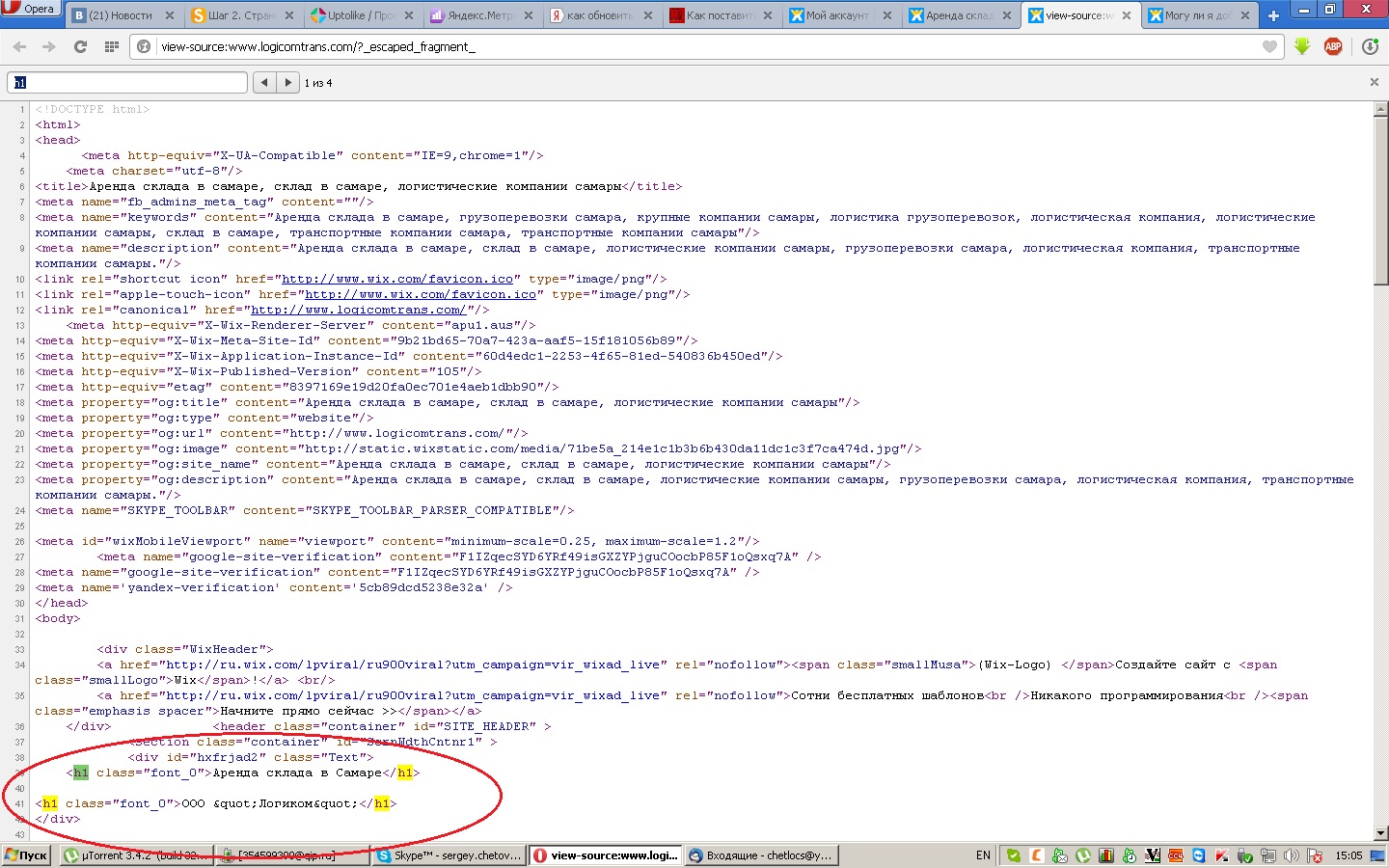Click the volume speaker tray icon
Viewport: 1389px width, 868px height.
coord(1292,854)
